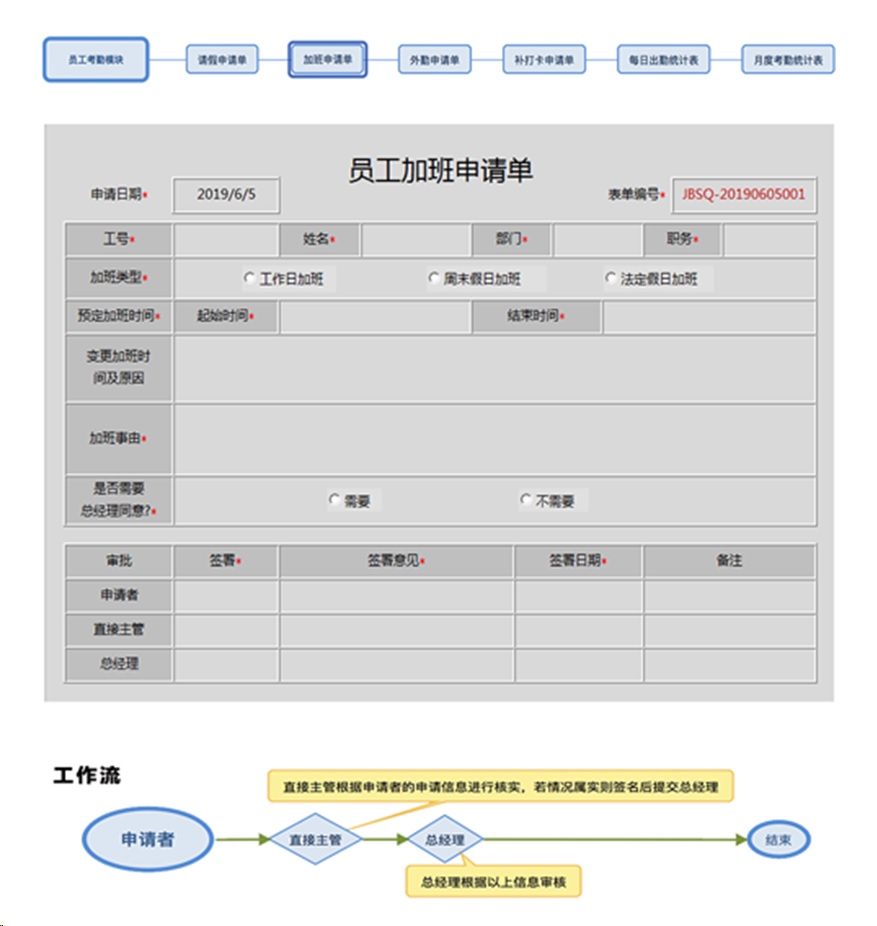The height and width of the screenshot is (926, 877).
Task: Click the 变更加班时间及原因 text area
Action: (x=494, y=369)
